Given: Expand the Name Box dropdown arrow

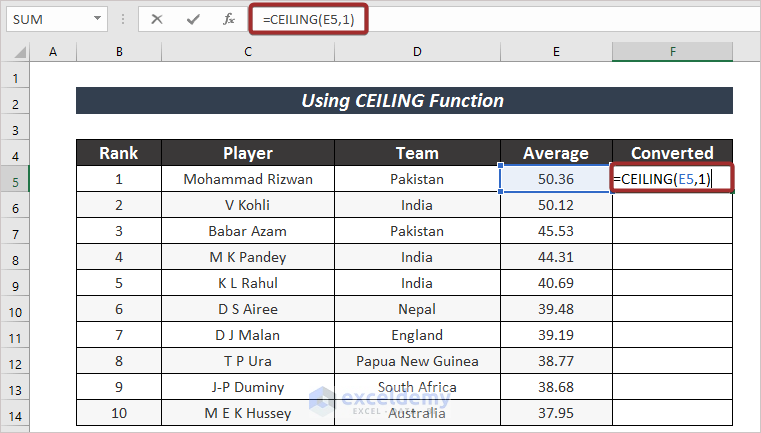Looking at the screenshot, I should (x=97, y=19).
